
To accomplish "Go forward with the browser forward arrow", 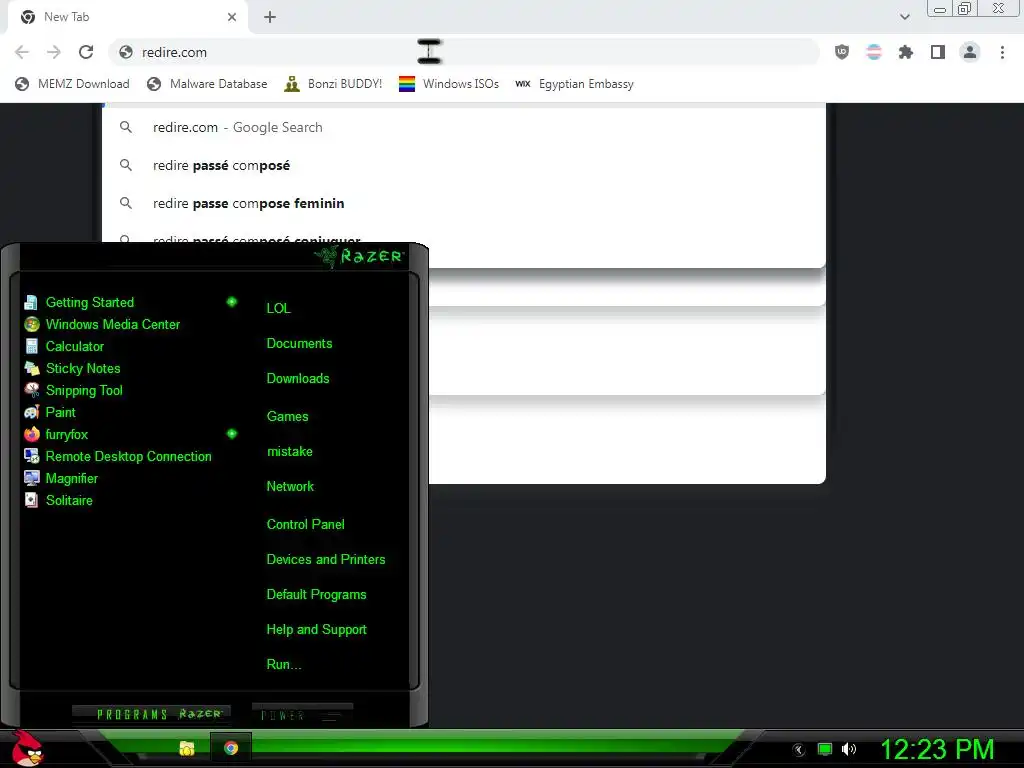I will (x=54, y=52).
